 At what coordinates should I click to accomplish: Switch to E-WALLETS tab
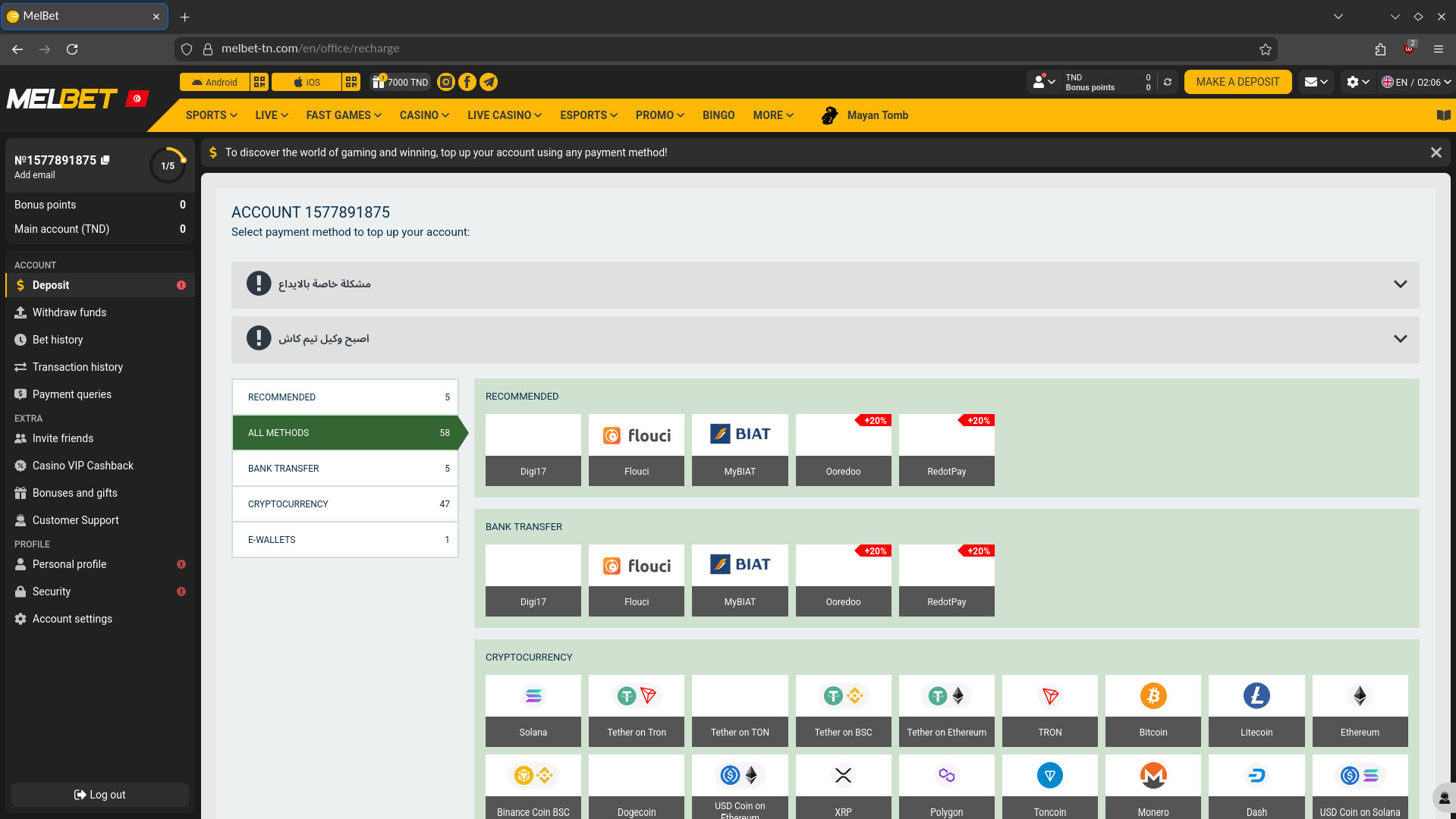(x=345, y=540)
